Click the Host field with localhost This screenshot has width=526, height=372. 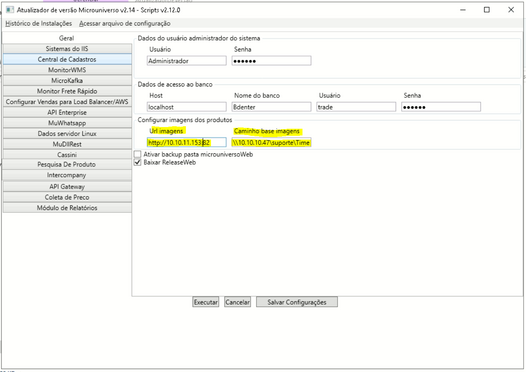[187, 107]
